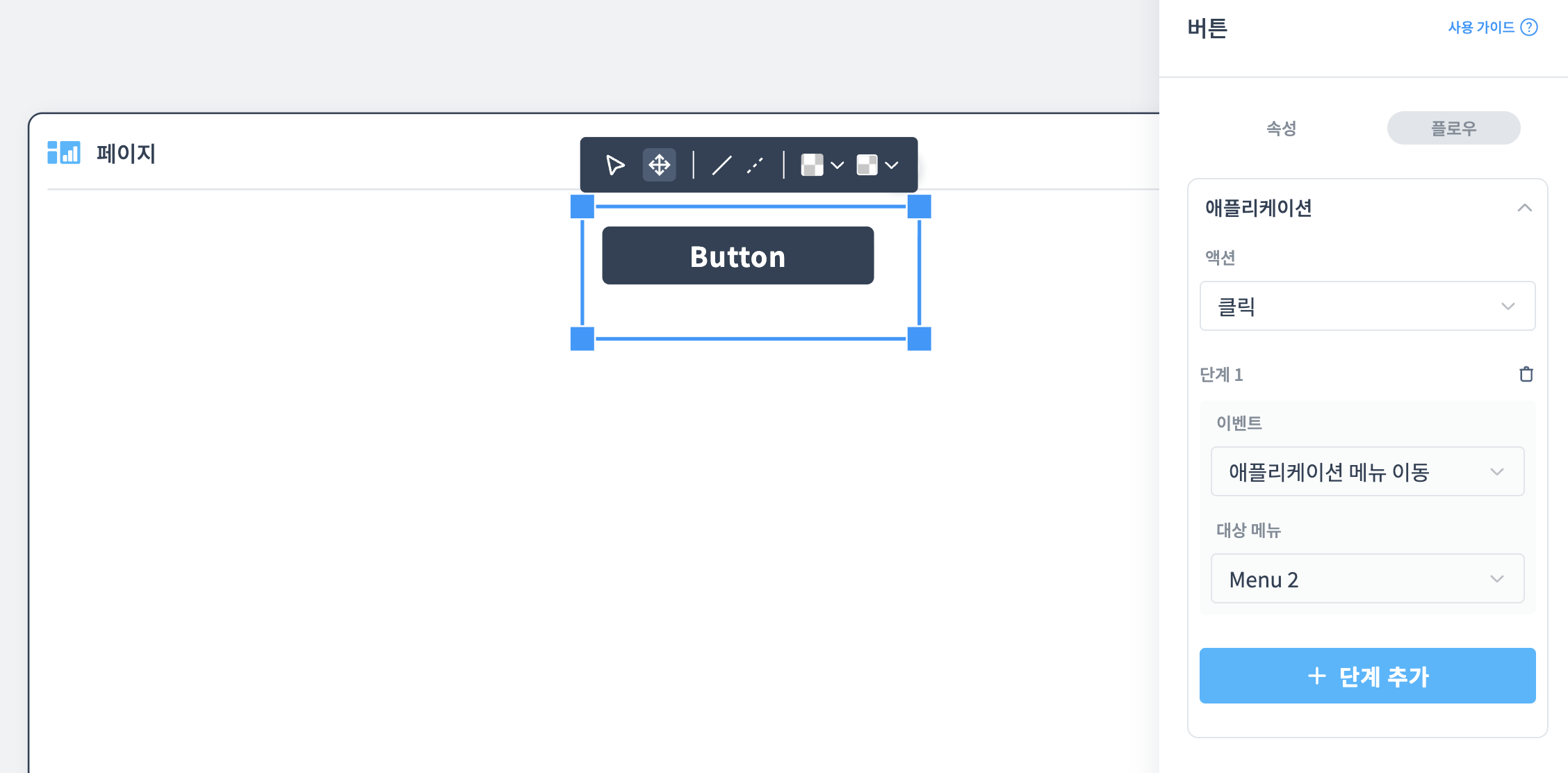Select the Button element on canvas

point(737,256)
